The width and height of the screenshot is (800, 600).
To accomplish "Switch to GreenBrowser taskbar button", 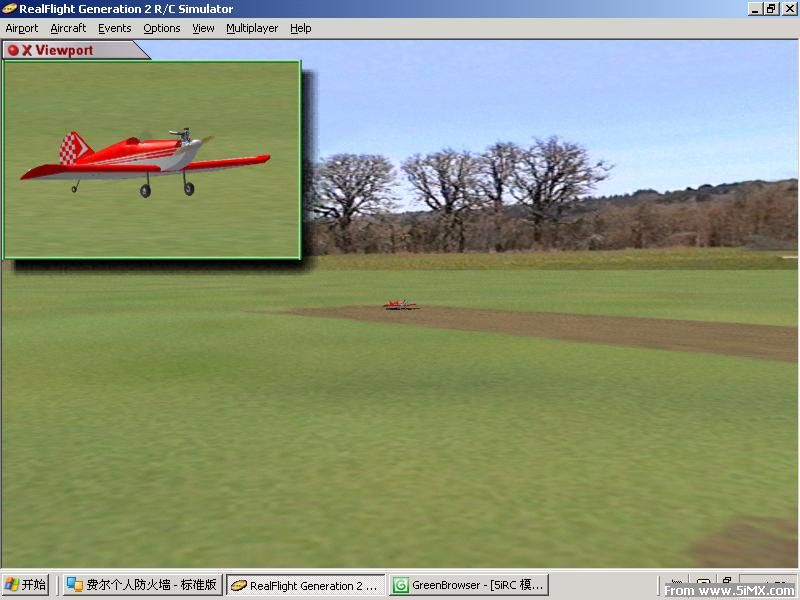I will point(469,585).
